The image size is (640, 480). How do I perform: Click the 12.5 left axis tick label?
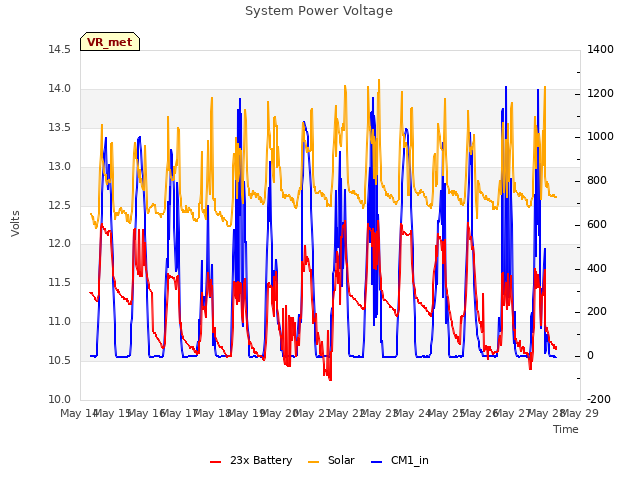point(59,205)
